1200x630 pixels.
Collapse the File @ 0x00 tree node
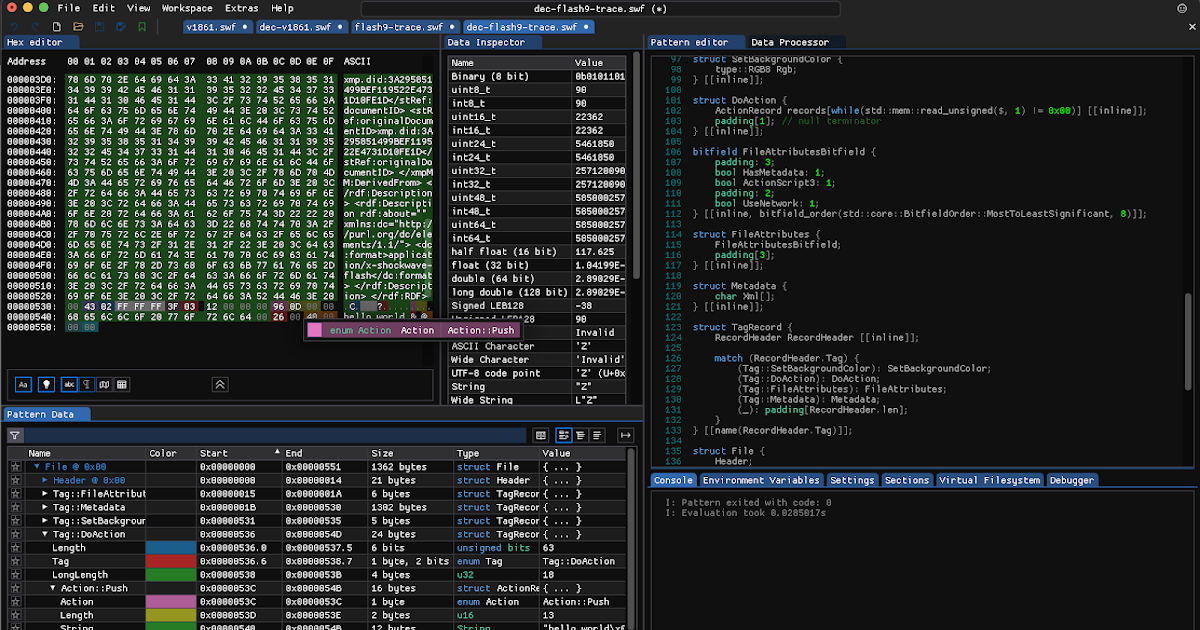(37, 467)
